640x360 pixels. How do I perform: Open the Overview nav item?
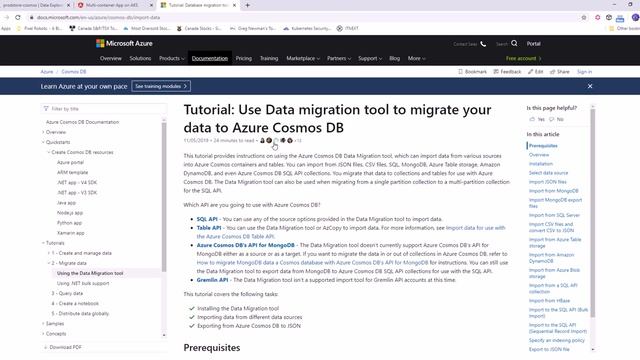[x=111, y=58]
